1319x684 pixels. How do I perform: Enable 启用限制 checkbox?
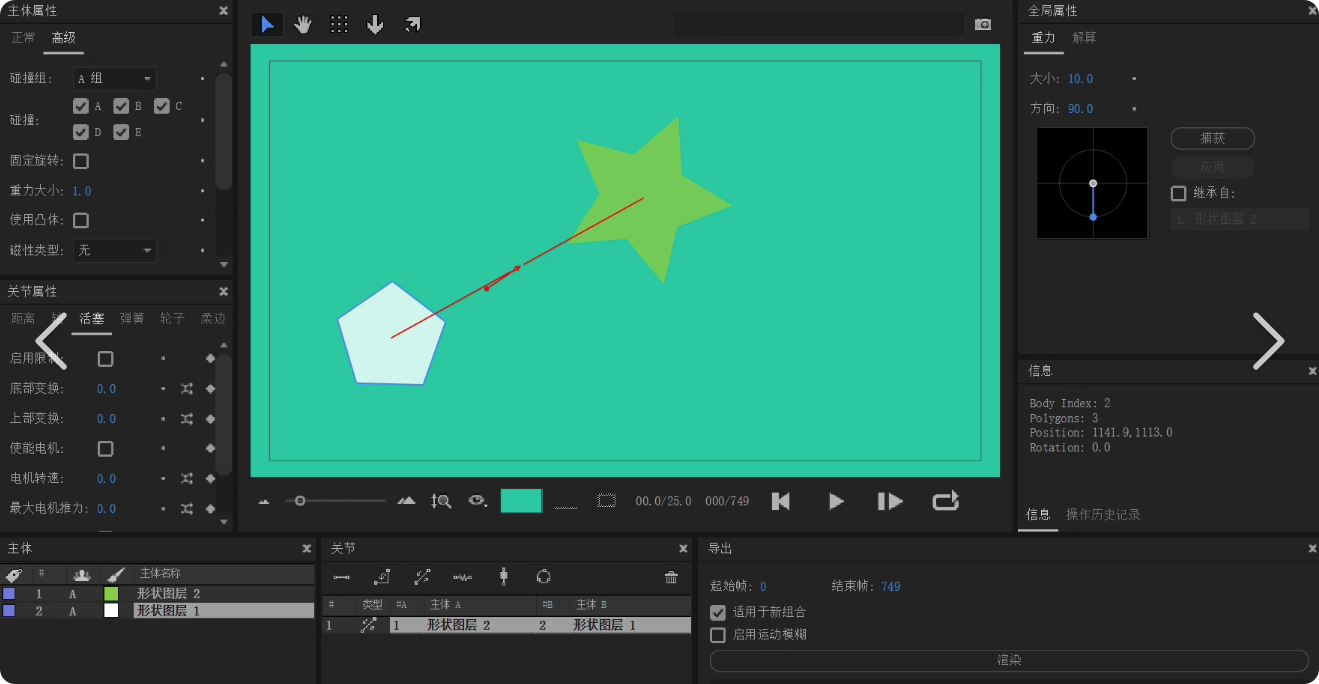[x=105, y=359]
